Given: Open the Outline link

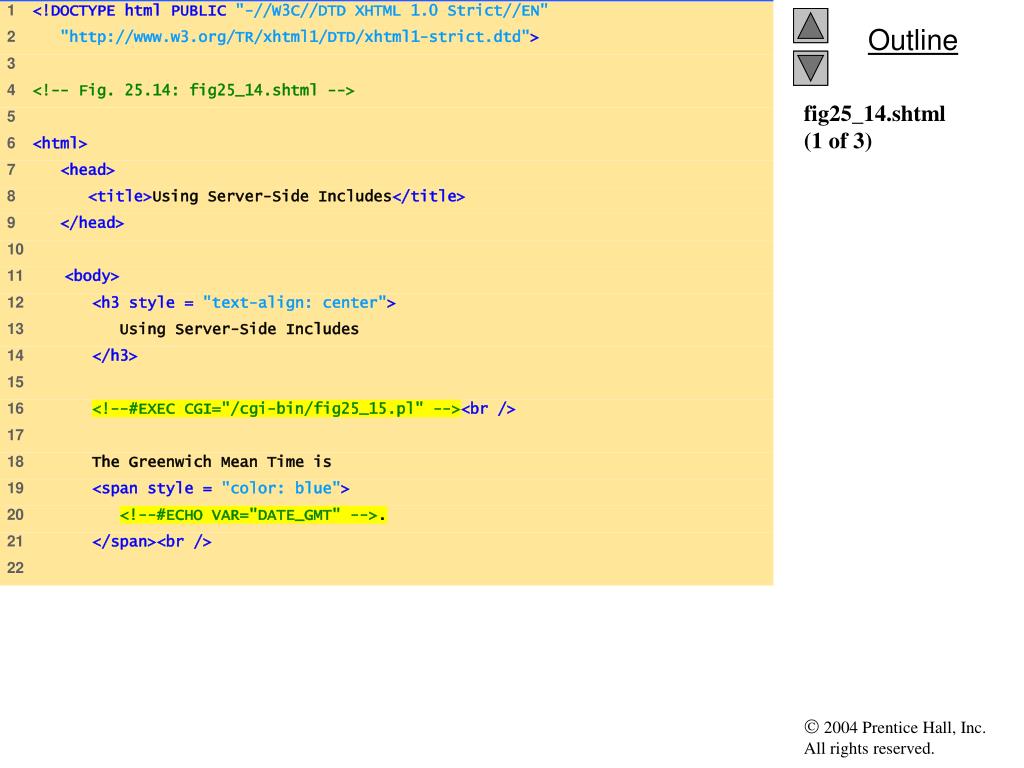Looking at the screenshot, I should point(912,40).
